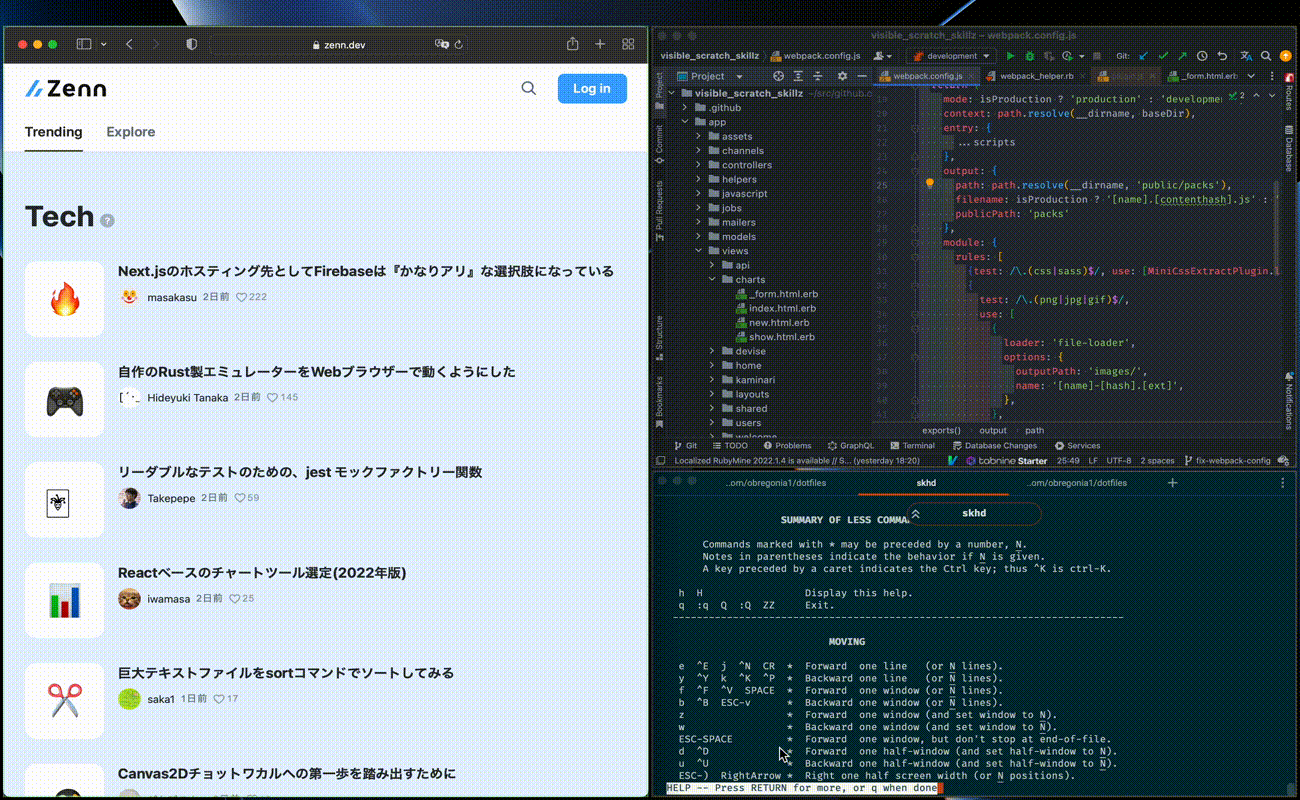The width and height of the screenshot is (1300, 800).
Task: Open index.html.erb in project tree
Action: click(x=775, y=308)
